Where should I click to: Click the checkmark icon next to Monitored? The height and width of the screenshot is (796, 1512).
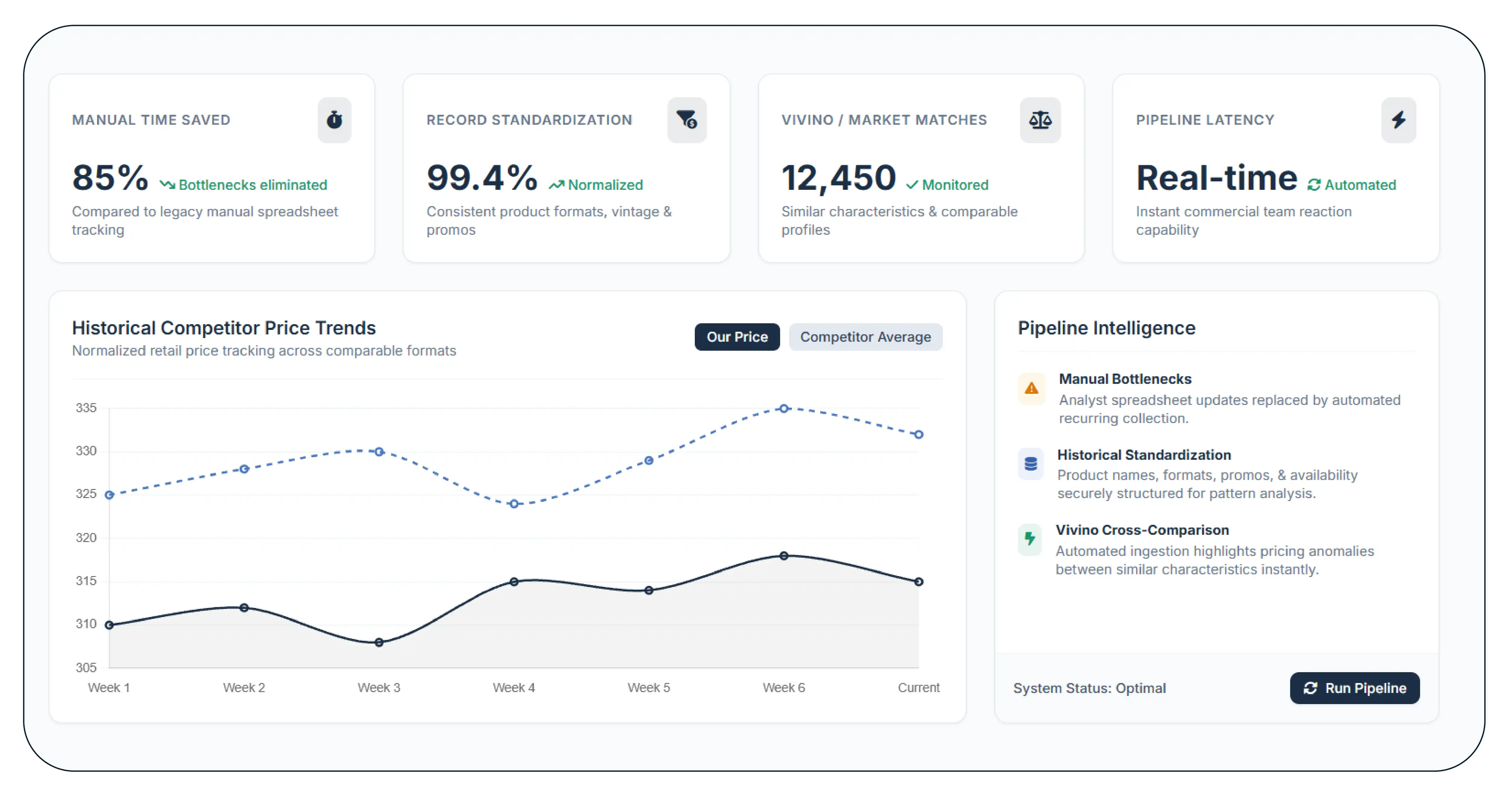pyautogui.click(x=912, y=185)
